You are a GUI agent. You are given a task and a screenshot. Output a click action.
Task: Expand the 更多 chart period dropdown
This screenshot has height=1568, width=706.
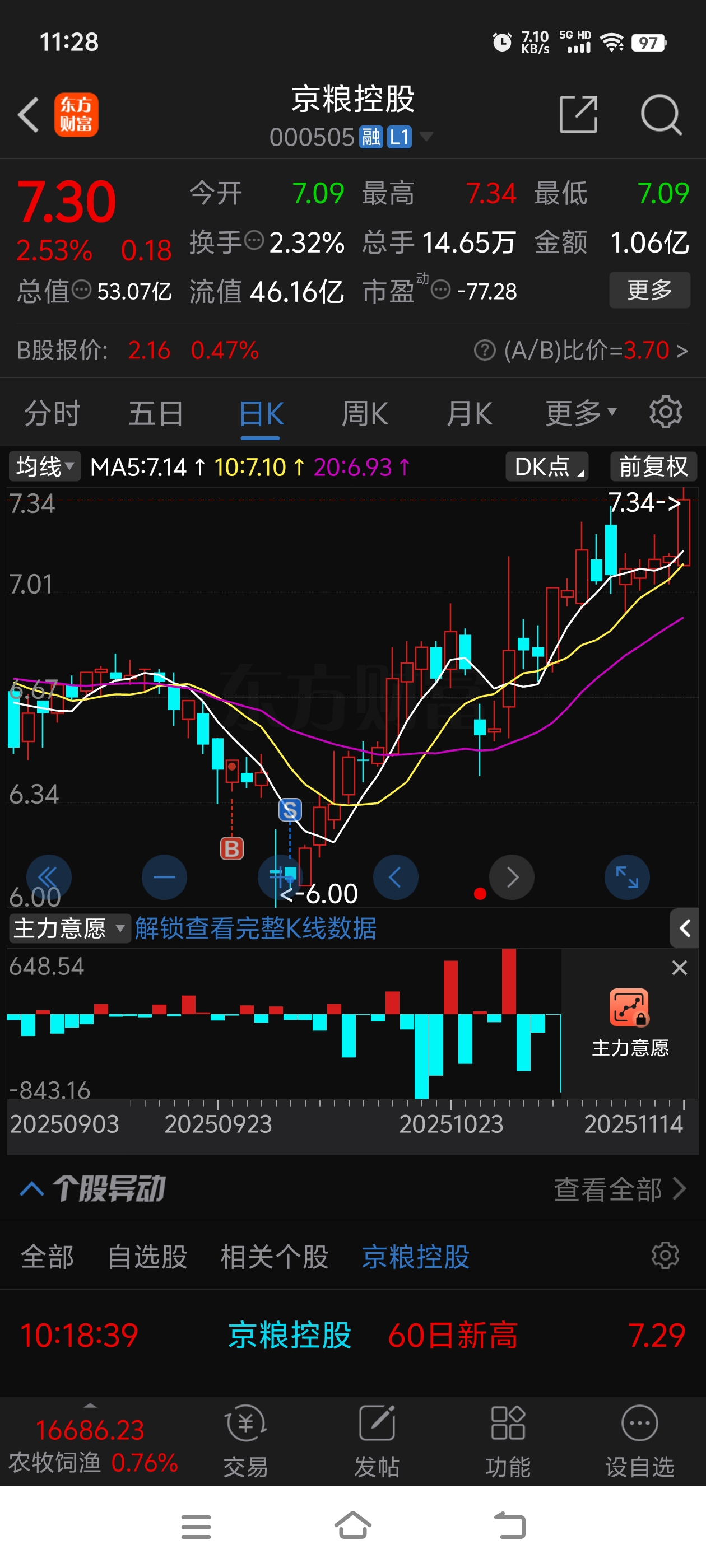tap(581, 414)
